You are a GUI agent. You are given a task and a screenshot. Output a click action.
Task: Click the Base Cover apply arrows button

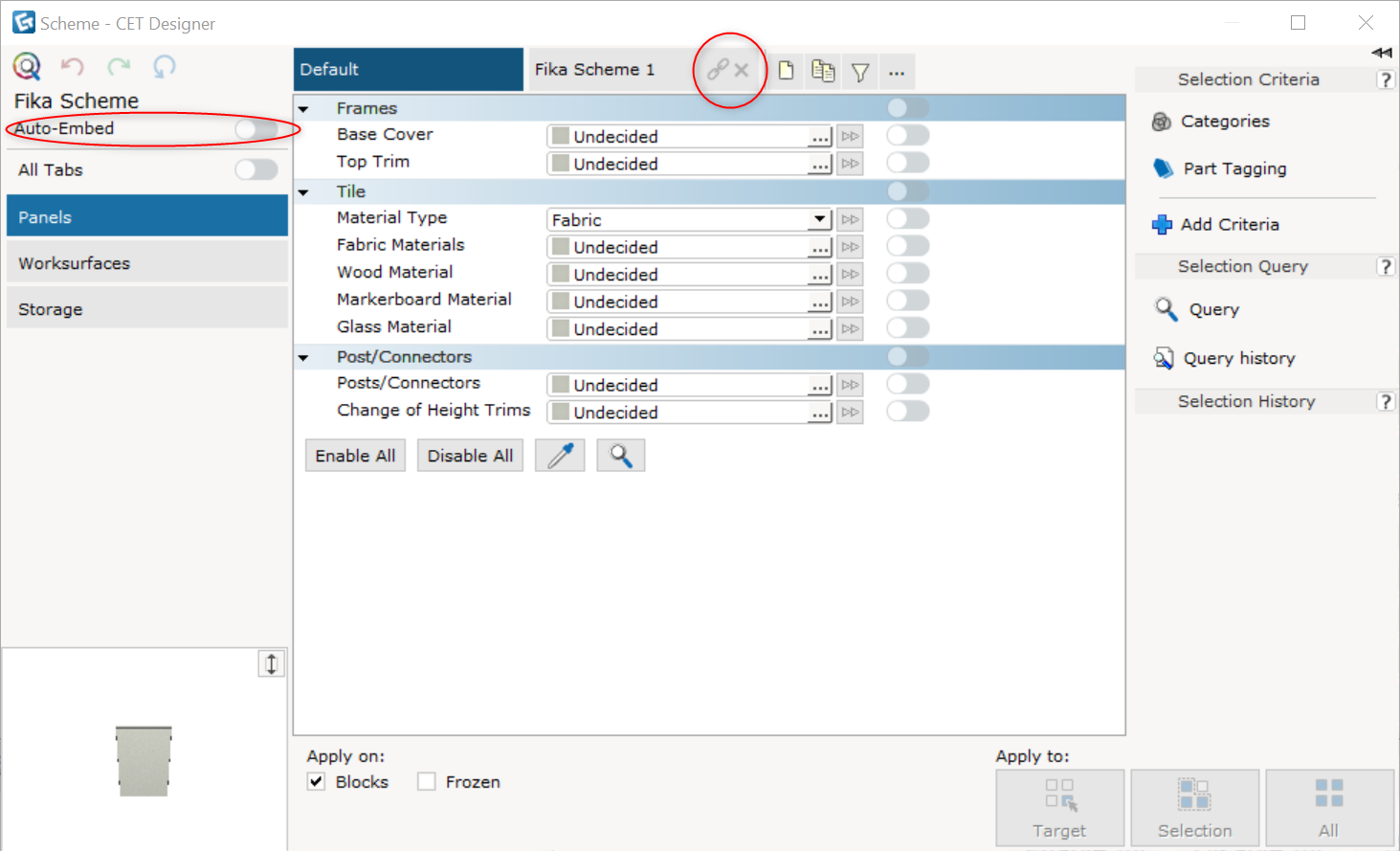851,137
